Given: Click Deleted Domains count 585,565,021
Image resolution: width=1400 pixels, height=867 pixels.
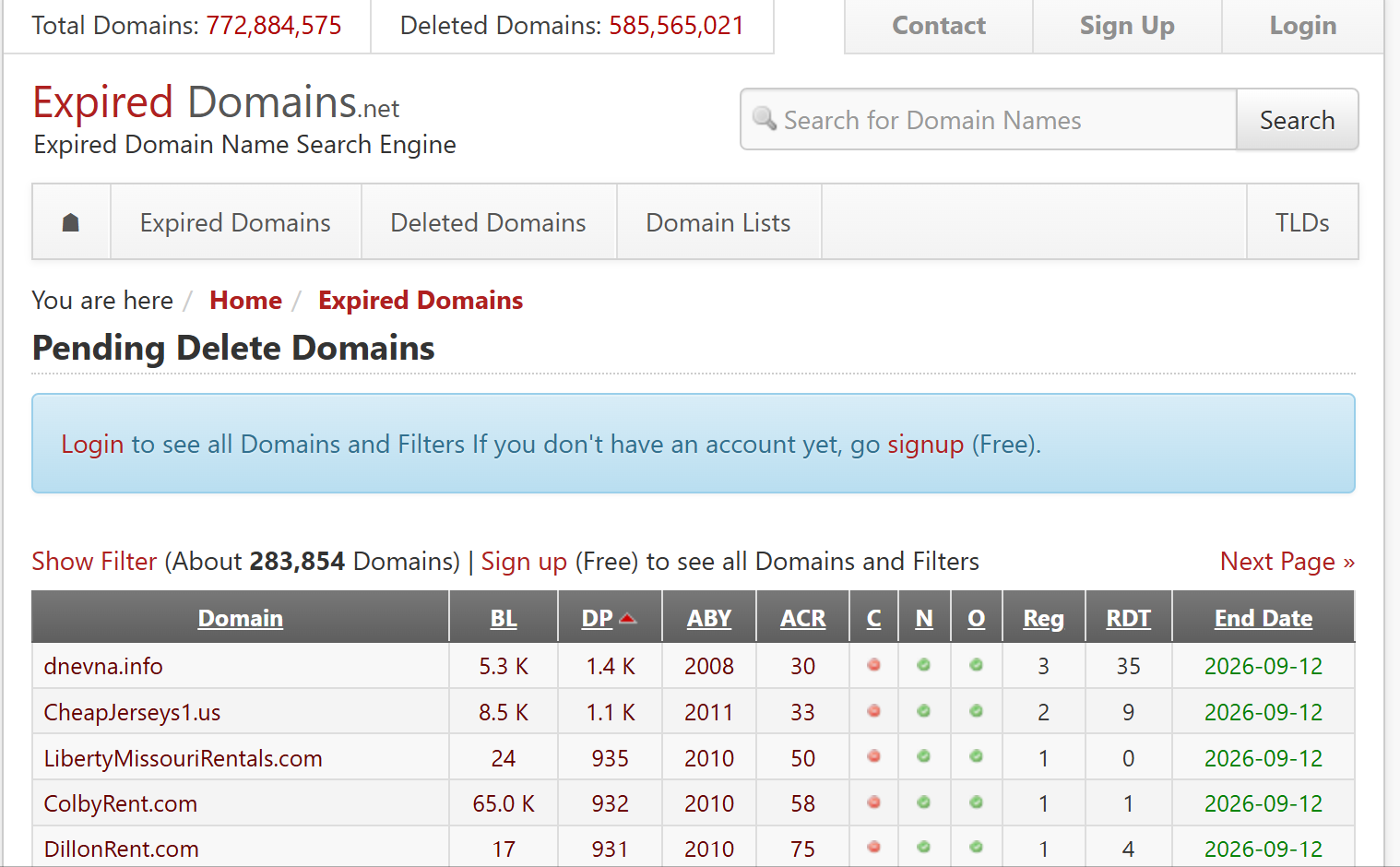Looking at the screenshot, I should click(677, 25).
